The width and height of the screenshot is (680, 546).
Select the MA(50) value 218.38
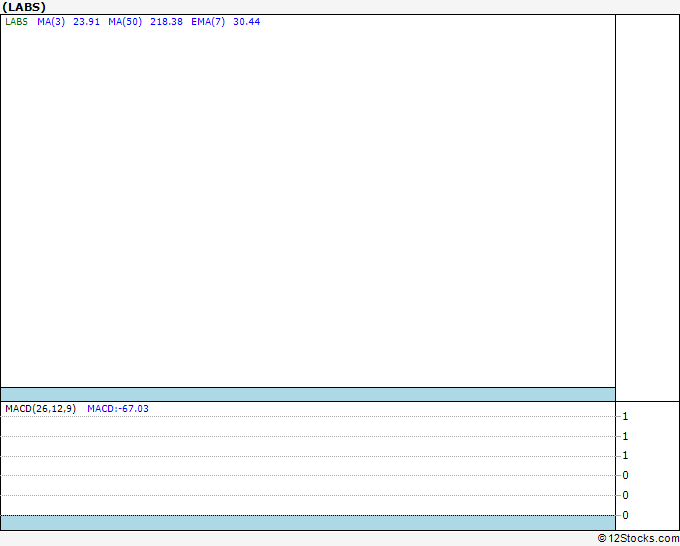[166, 22]
